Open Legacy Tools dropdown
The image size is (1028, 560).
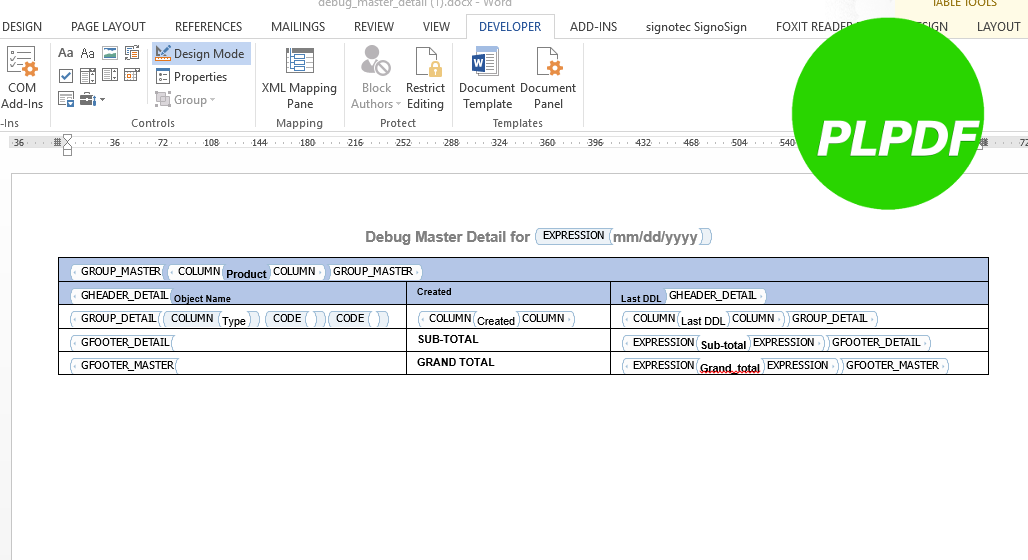92,99
